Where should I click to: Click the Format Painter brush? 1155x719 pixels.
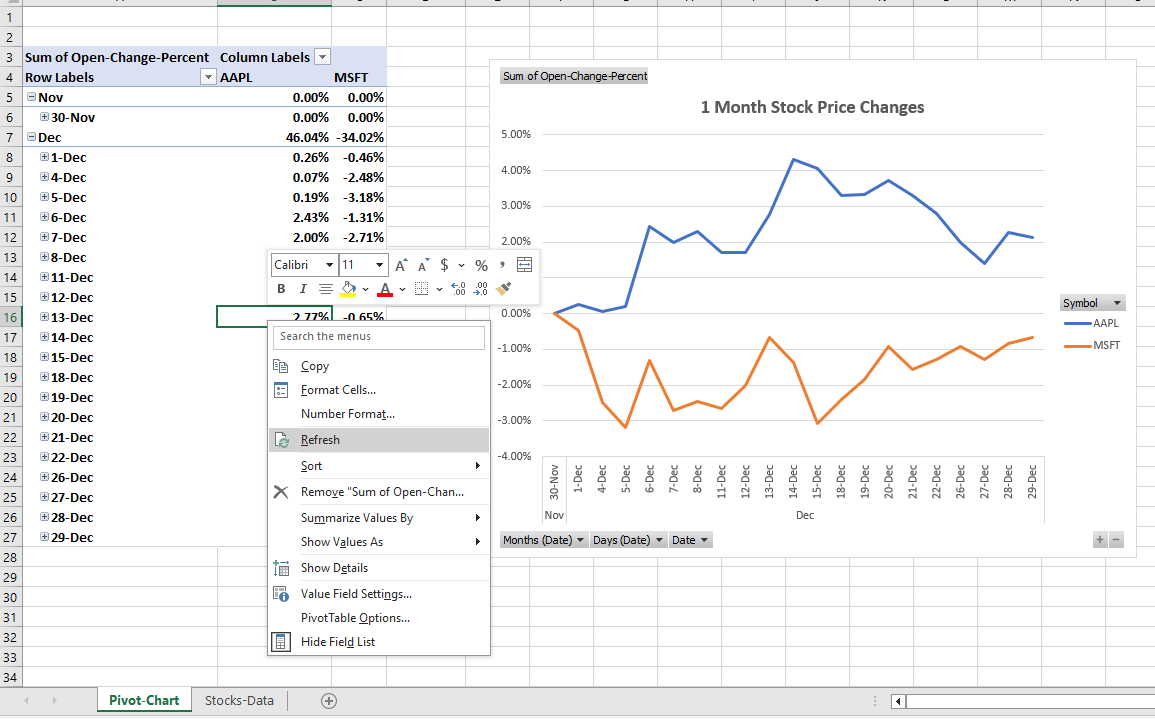pos(504,289)
